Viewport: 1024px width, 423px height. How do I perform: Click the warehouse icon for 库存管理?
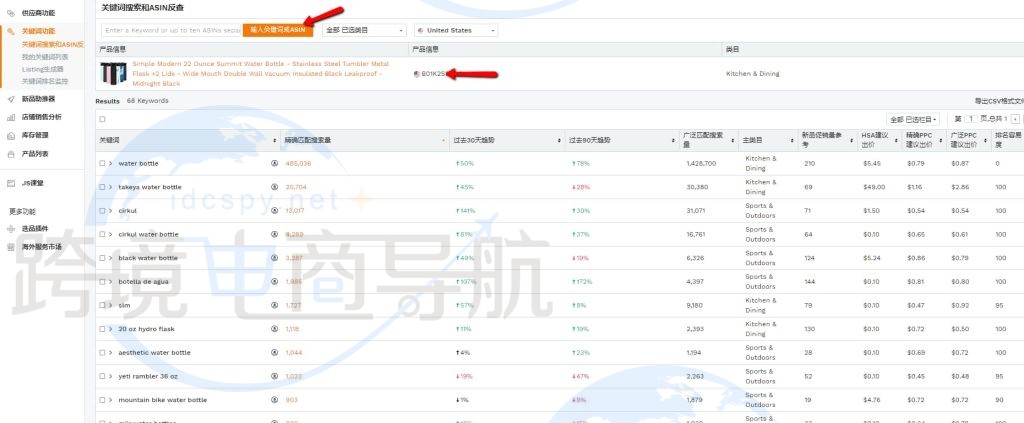pyautogui.click(x=11, y=135)
